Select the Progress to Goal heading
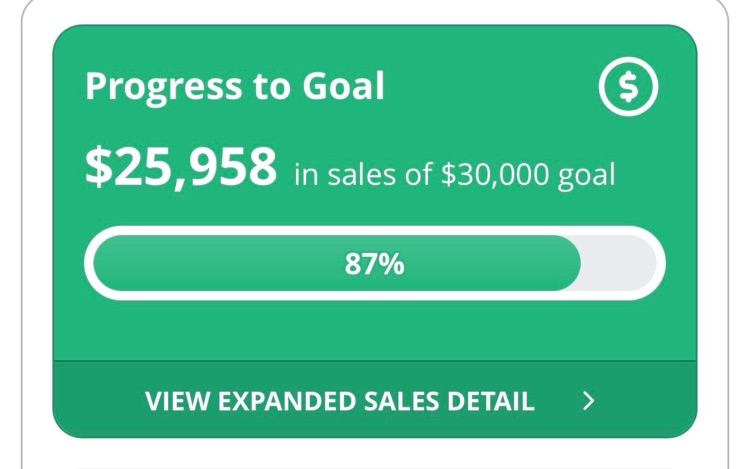 coord(235,86)
